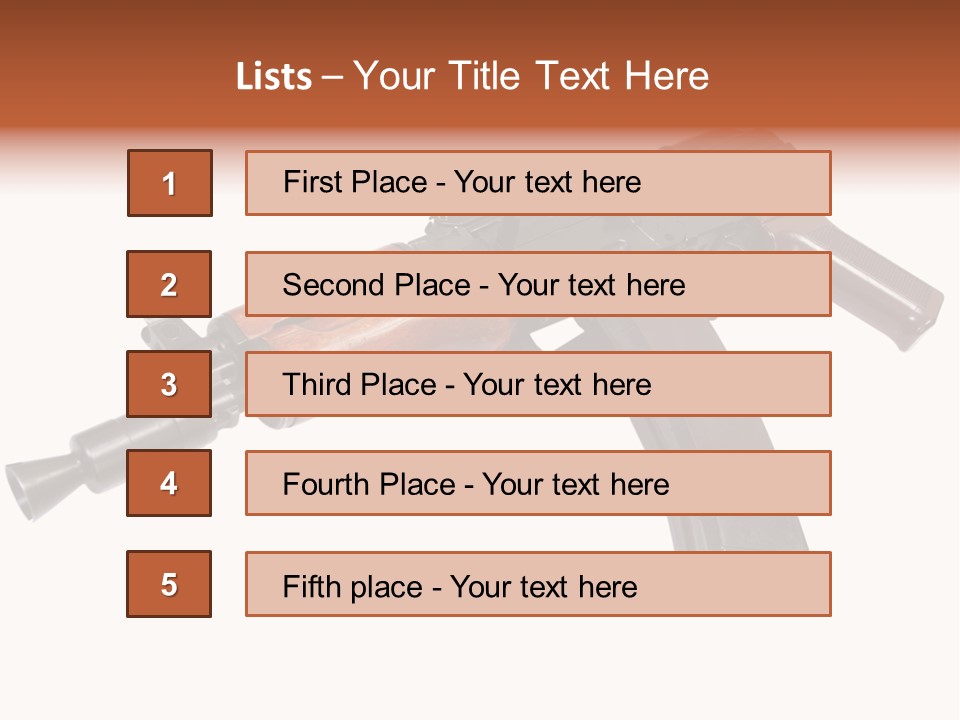
Task: Select the number 4 square
Action: click(169, 483)
